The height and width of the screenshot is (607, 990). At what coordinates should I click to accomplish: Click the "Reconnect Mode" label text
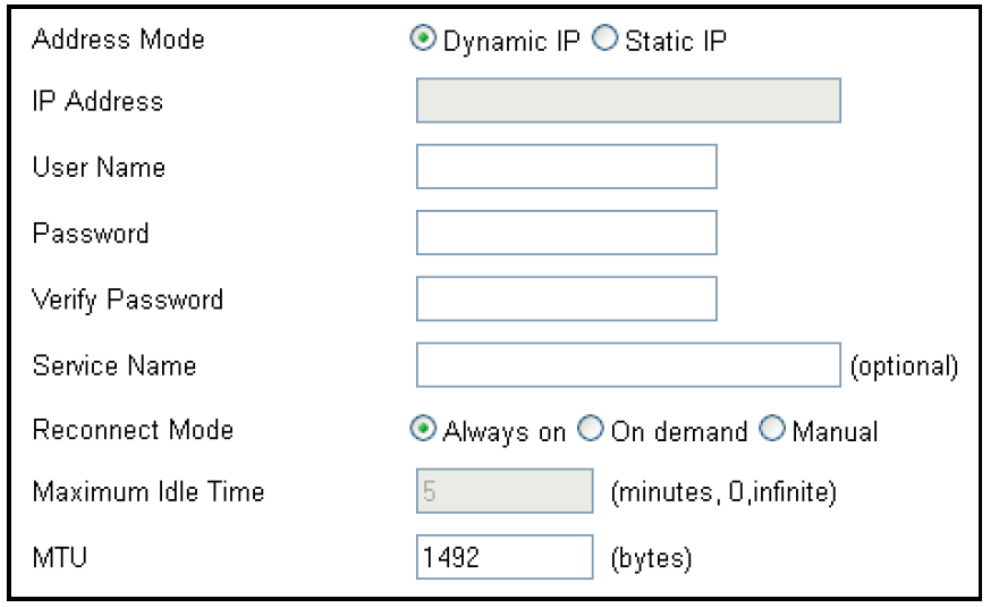(x=132, y=431)
